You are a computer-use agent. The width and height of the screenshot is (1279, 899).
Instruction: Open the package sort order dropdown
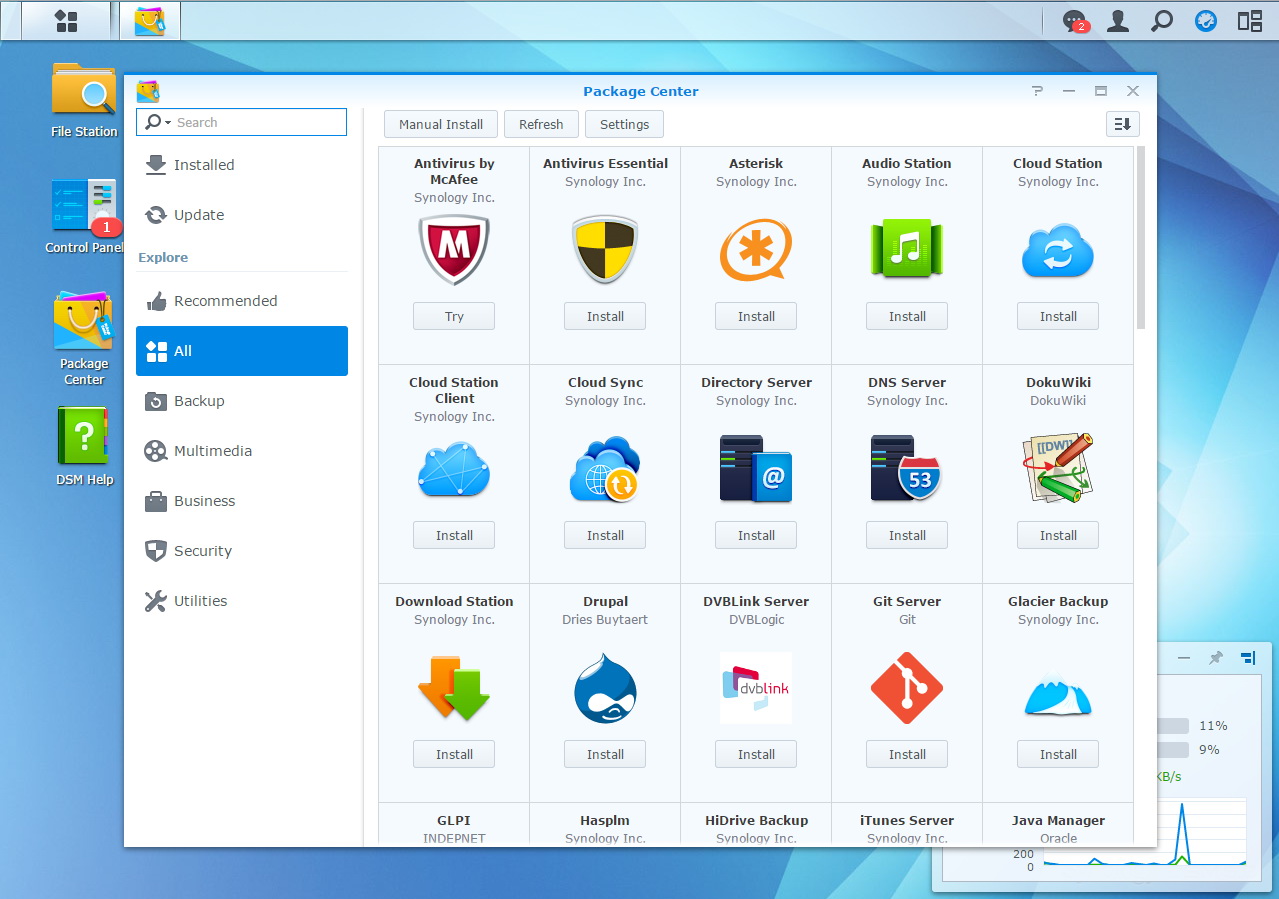[x=1123, y=124]
